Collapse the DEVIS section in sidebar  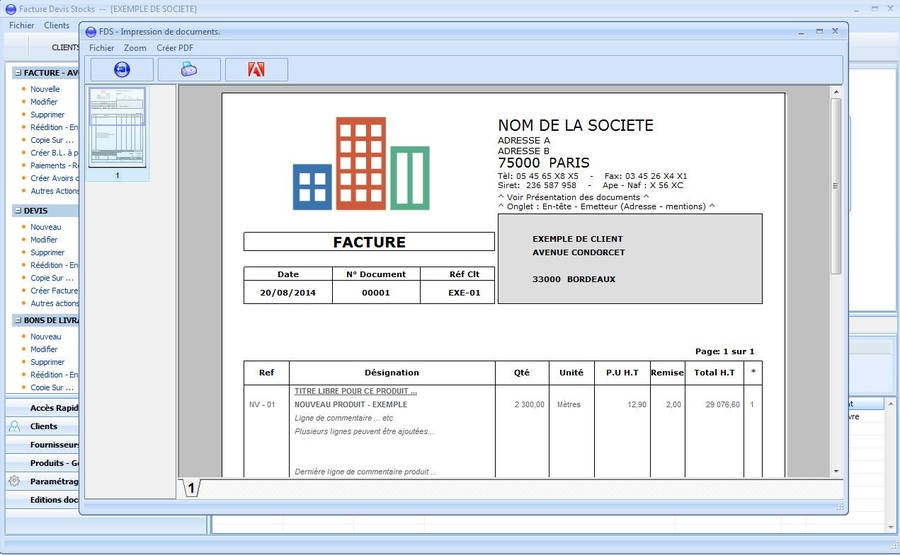tap(17, 211)
